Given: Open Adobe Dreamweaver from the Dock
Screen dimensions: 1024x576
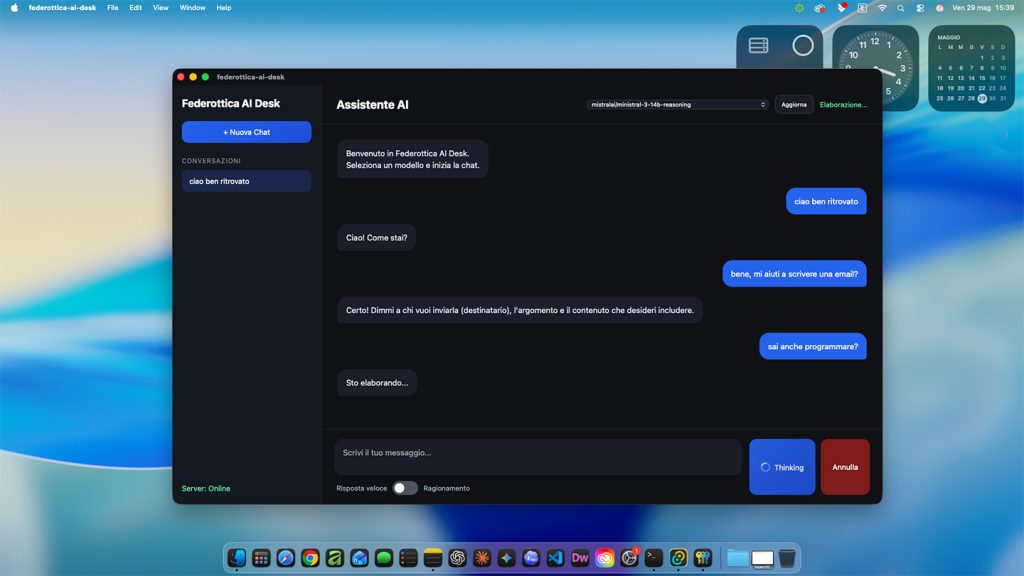Looking at the screenshot, I should coord(580,558).
